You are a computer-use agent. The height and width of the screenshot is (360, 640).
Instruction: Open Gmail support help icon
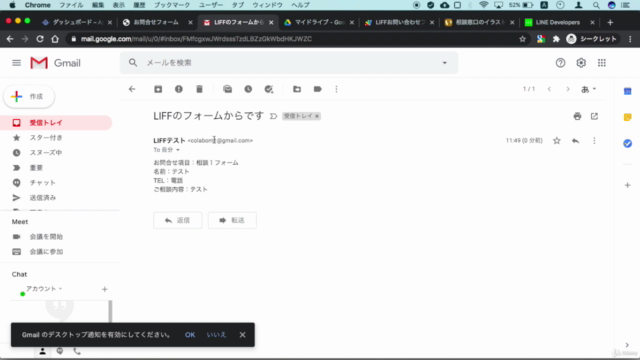click(560, 63)
